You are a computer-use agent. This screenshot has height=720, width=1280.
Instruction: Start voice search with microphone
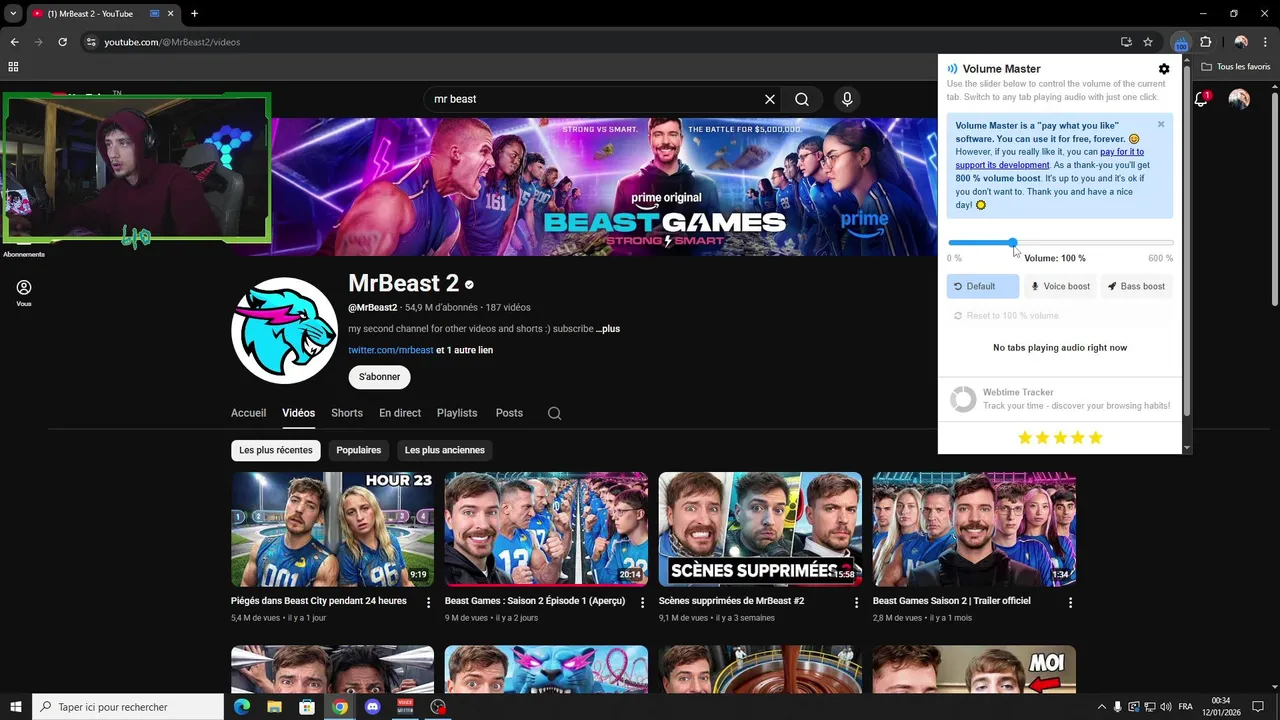pyautogui.click(x=847, y=99)
